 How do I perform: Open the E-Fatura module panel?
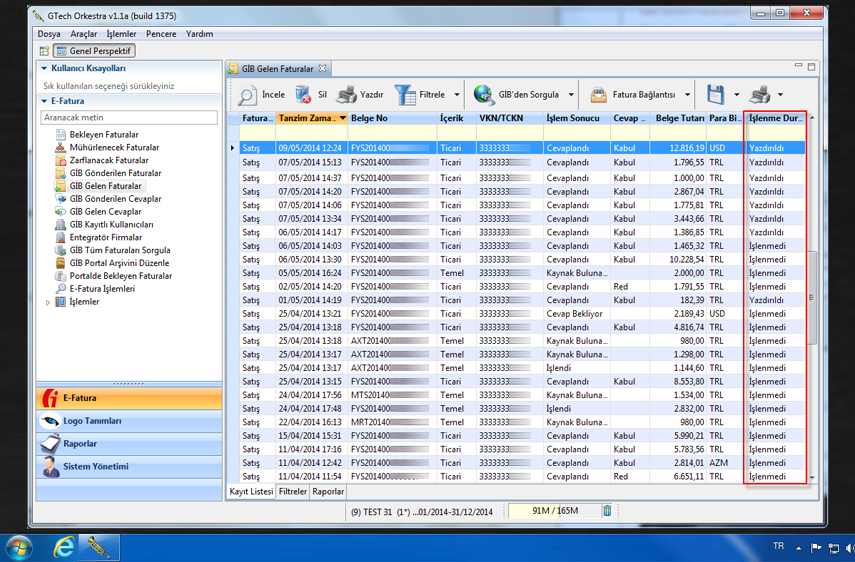(x=129, y=398)
